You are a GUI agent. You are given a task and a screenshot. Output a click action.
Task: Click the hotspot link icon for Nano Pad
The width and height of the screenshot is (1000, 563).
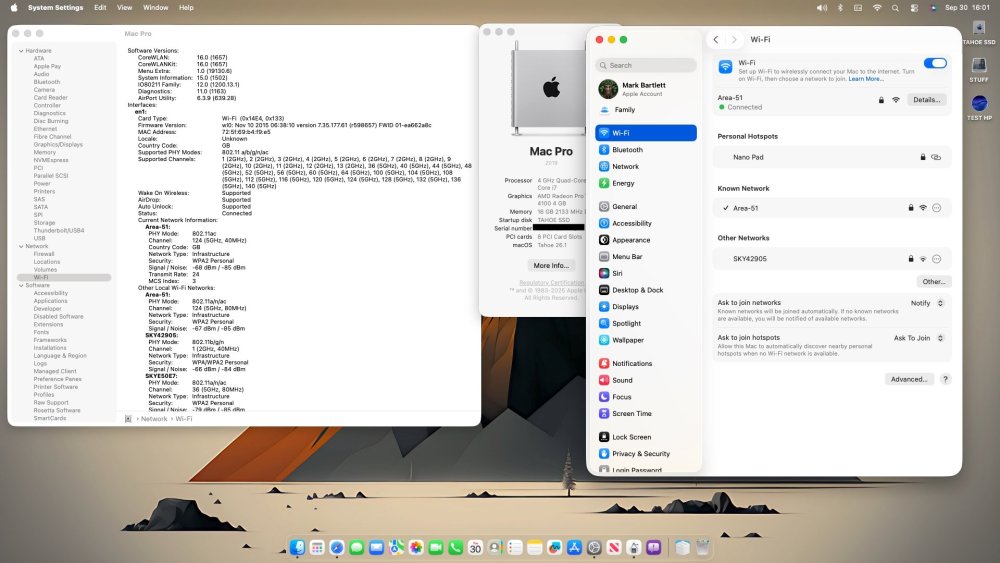[x=936, y=157]
